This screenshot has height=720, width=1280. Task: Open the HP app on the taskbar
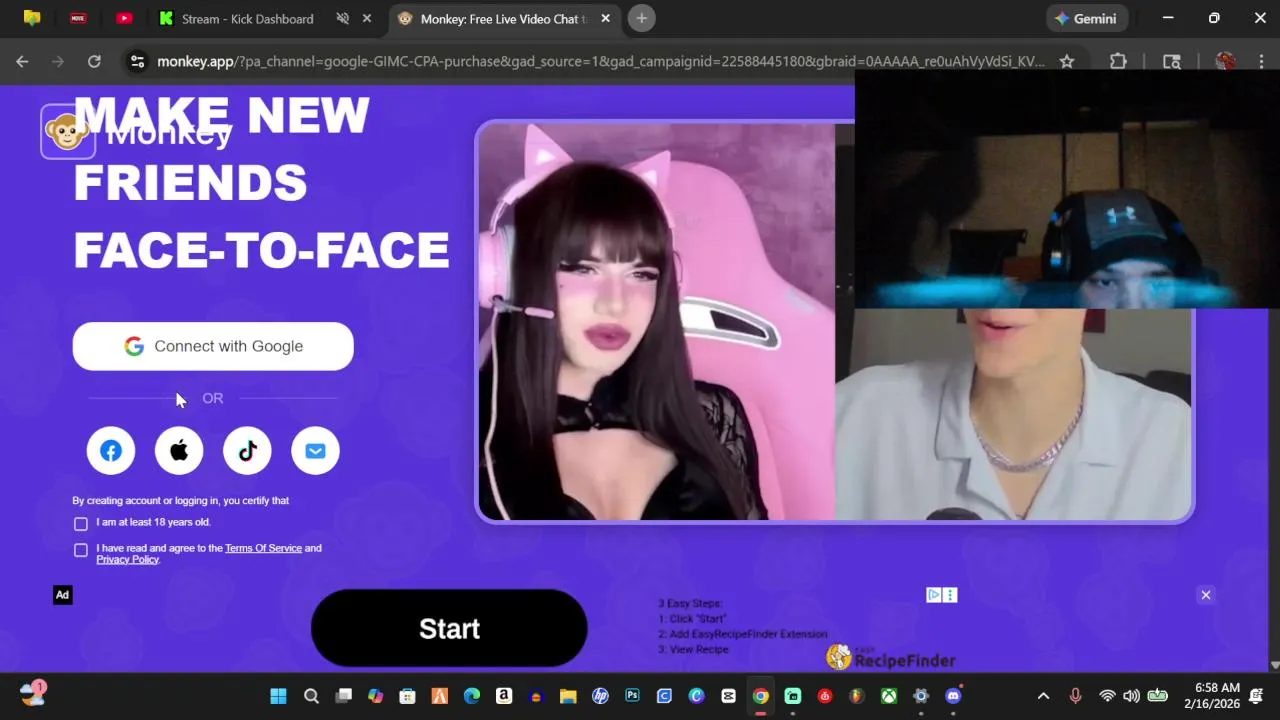click(x=600, y=696)
